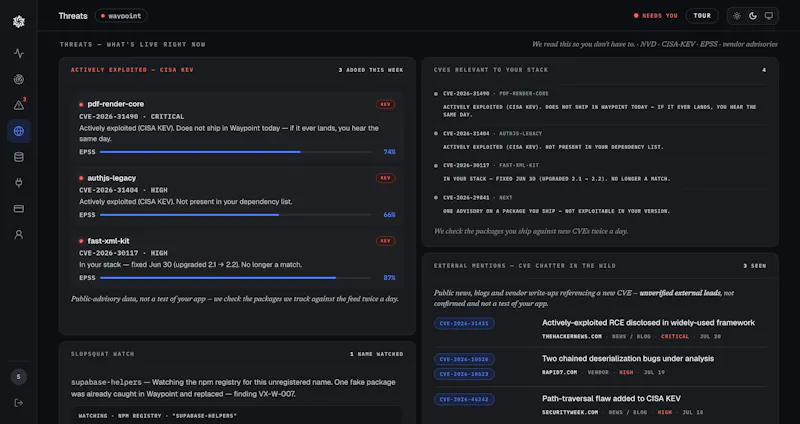Click the logout icon at sidebar bottom
800x424 pixels.
pos(19,403)
